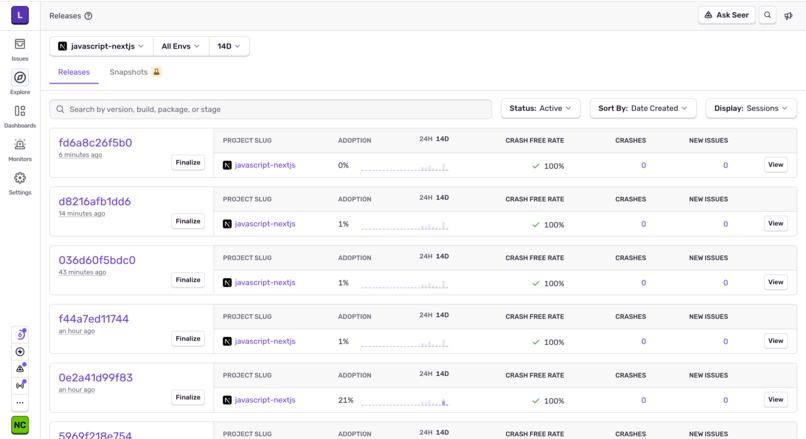Viewport: 806px width, 439px height.
Task: Open javascript-nextjs link in f44a7ed11744 row
Action: coord(265,341)
